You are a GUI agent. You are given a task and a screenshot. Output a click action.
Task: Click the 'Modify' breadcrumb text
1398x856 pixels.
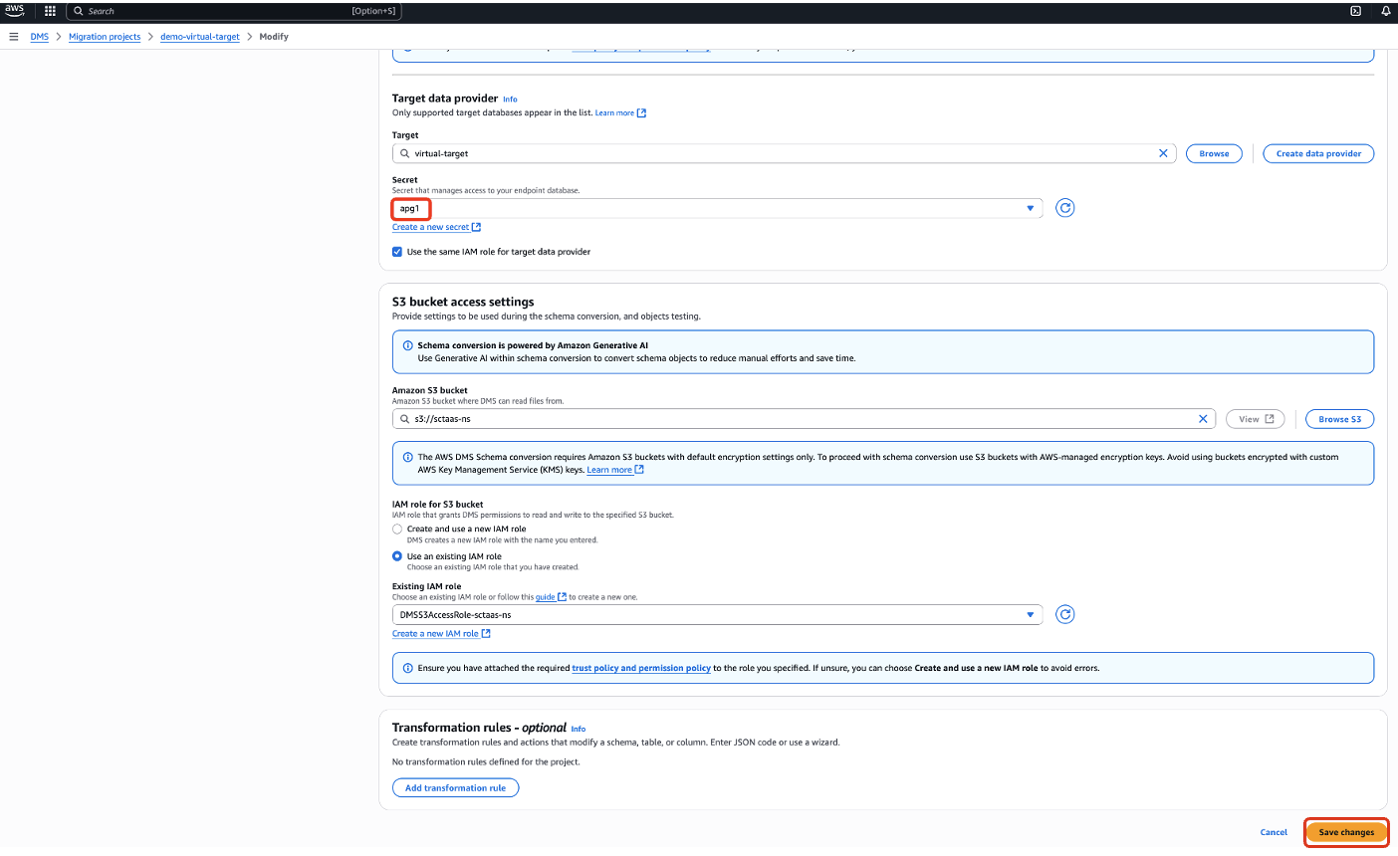click(274, 37)
